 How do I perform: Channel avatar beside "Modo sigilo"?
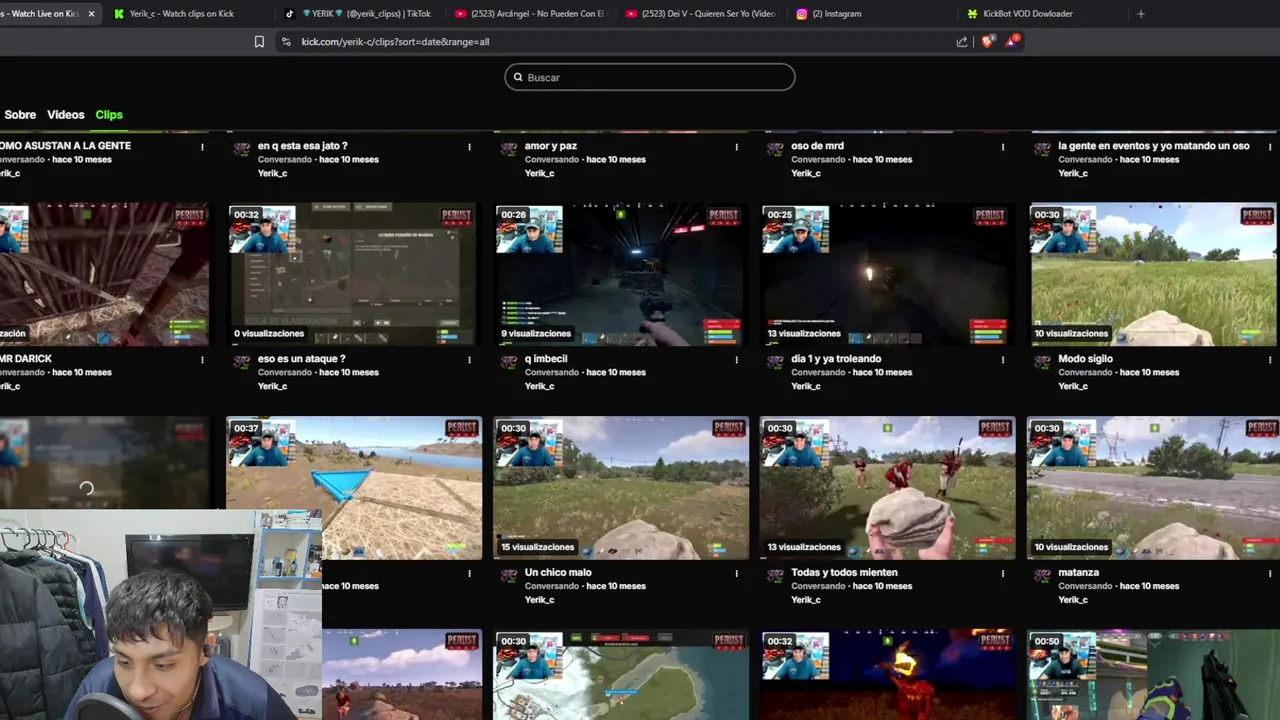coord(1041,362)
